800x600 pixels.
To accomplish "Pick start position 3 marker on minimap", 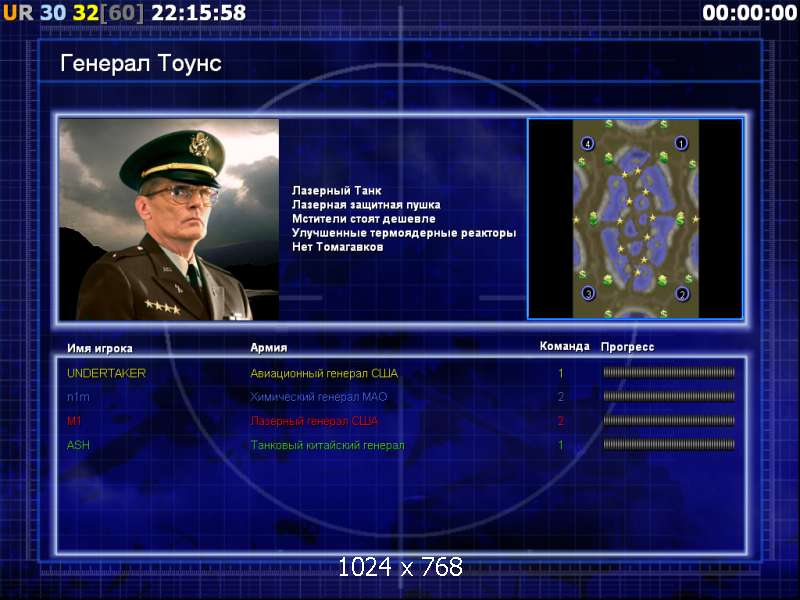I will point(588,294).
